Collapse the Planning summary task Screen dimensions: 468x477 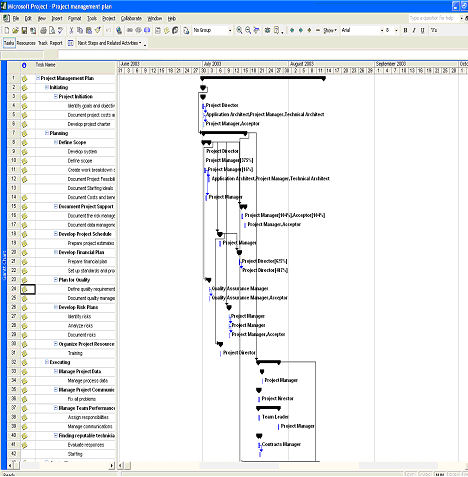47,133
